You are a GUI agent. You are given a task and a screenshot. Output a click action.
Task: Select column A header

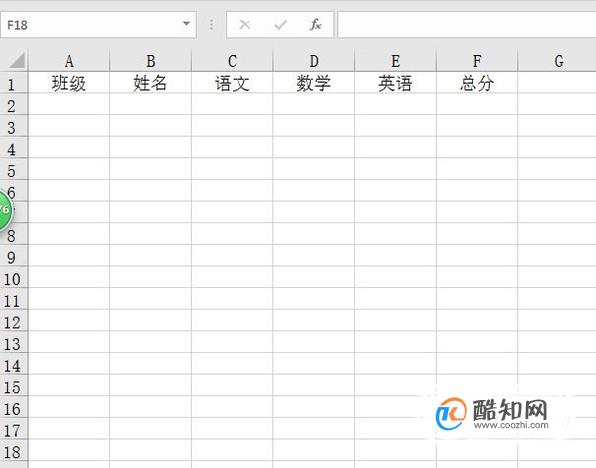pos(69,61)
